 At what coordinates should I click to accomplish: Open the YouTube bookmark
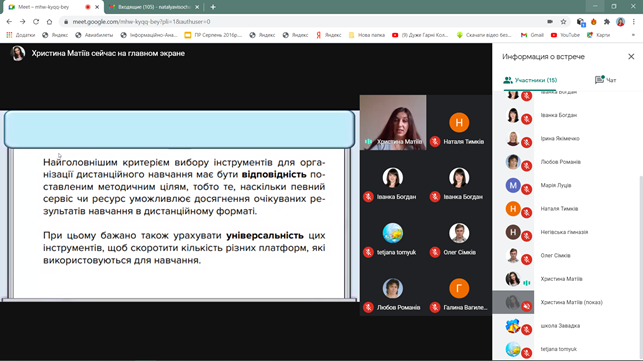pyautogui.click(x=565, y=35)
